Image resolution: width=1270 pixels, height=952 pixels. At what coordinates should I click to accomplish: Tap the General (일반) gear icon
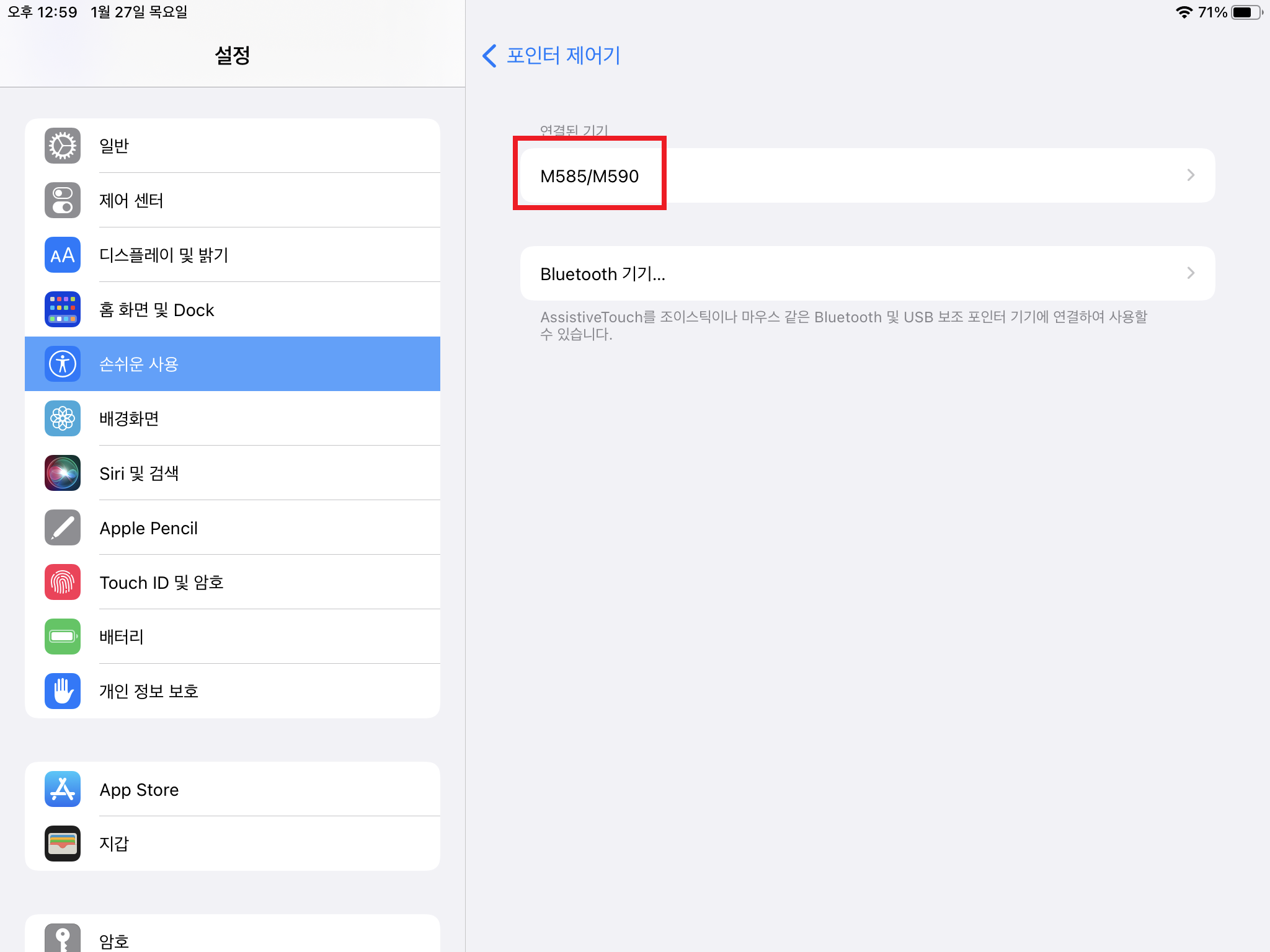coord(63,146)
